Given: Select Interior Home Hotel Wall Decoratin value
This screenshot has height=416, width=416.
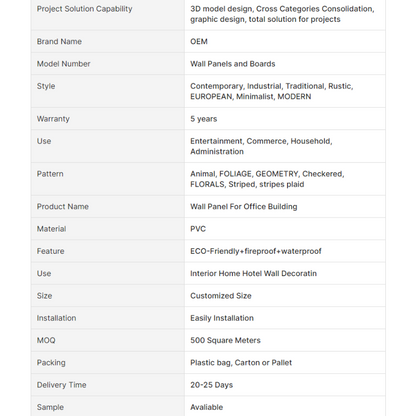Looking at the screenshot, I should [x=254, y=274].
